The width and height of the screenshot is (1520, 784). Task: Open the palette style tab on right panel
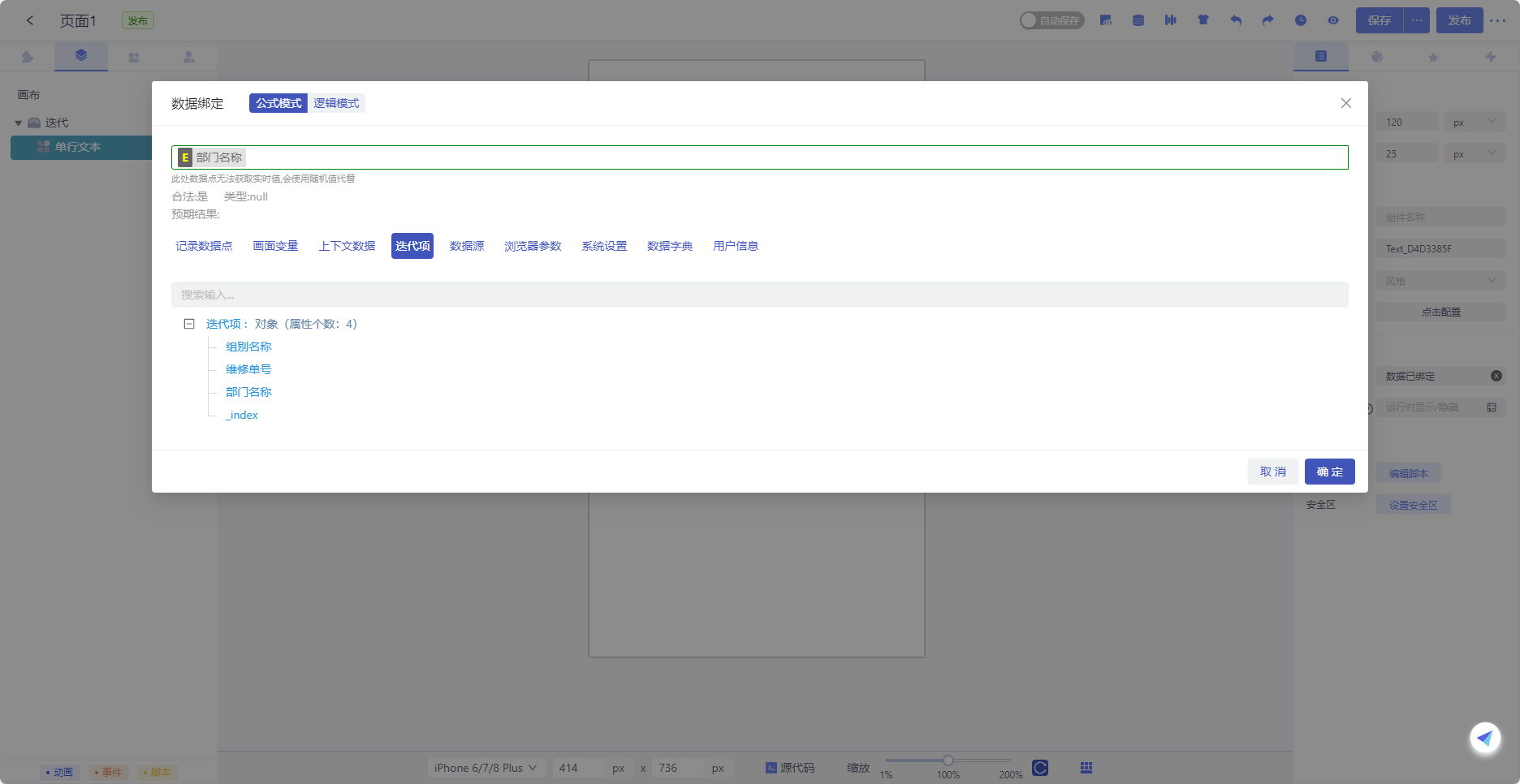pyautogui.click(x=1377, y=57)
